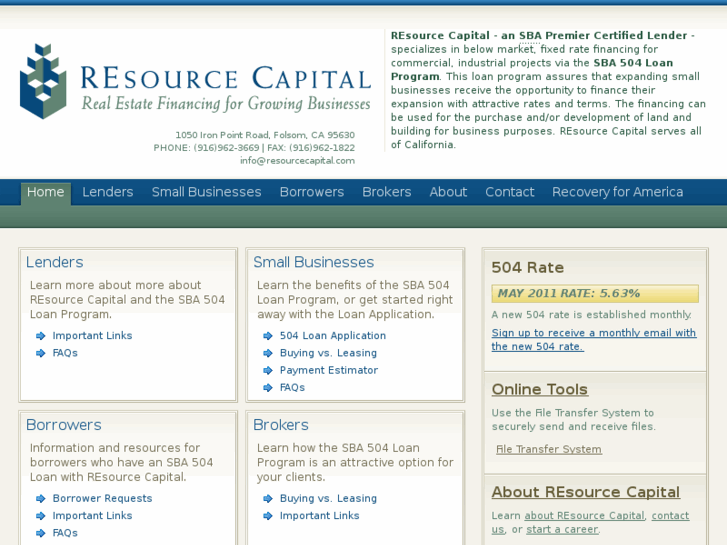Screen dimensions: 727x545
Task: Click the REsource Capital title text
Action: click(x=226, y=77)
